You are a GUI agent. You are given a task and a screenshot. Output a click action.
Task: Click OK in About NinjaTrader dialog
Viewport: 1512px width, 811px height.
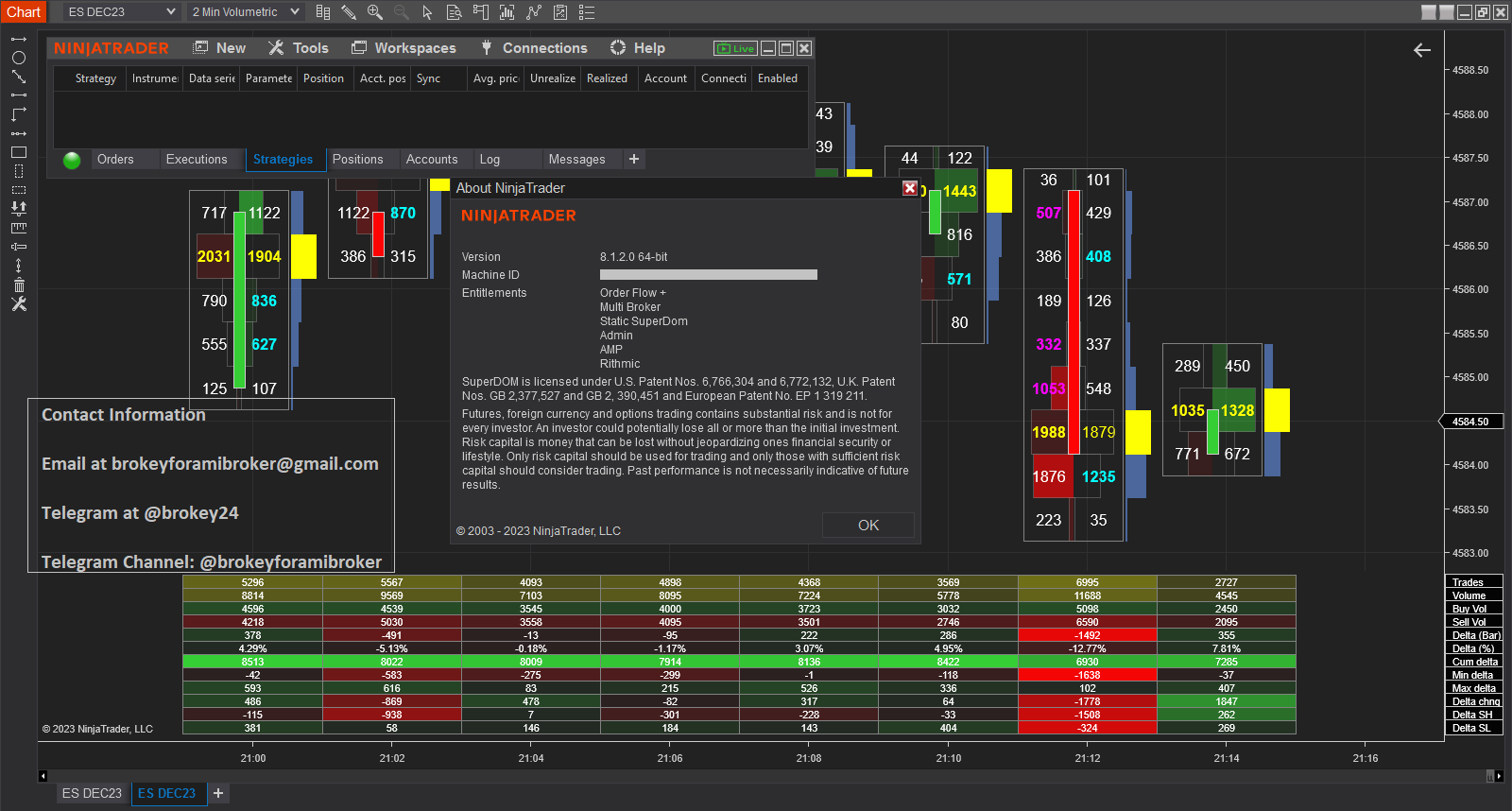click(x=868, y=526)
